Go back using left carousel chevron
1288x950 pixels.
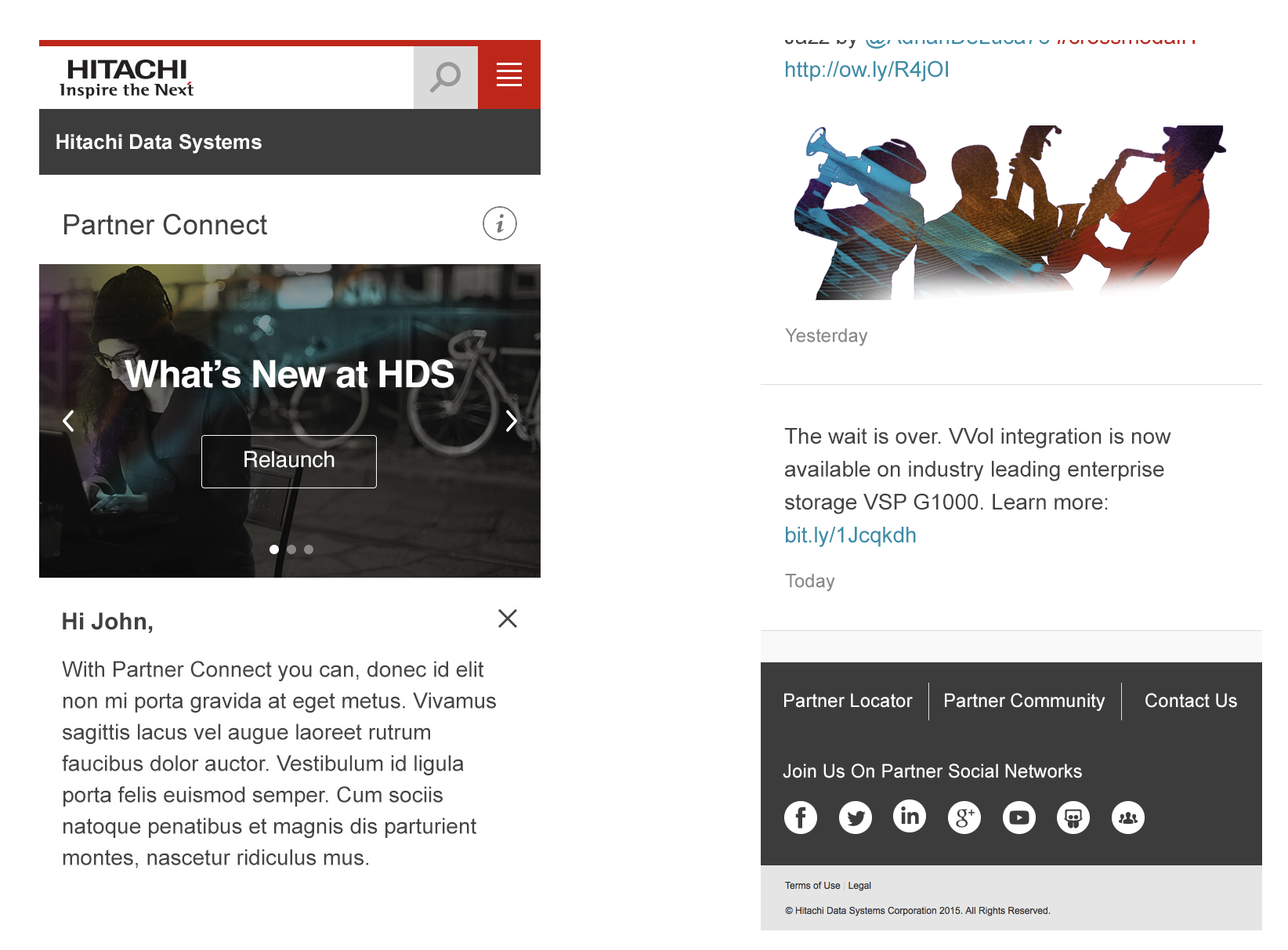click(68, 421)
